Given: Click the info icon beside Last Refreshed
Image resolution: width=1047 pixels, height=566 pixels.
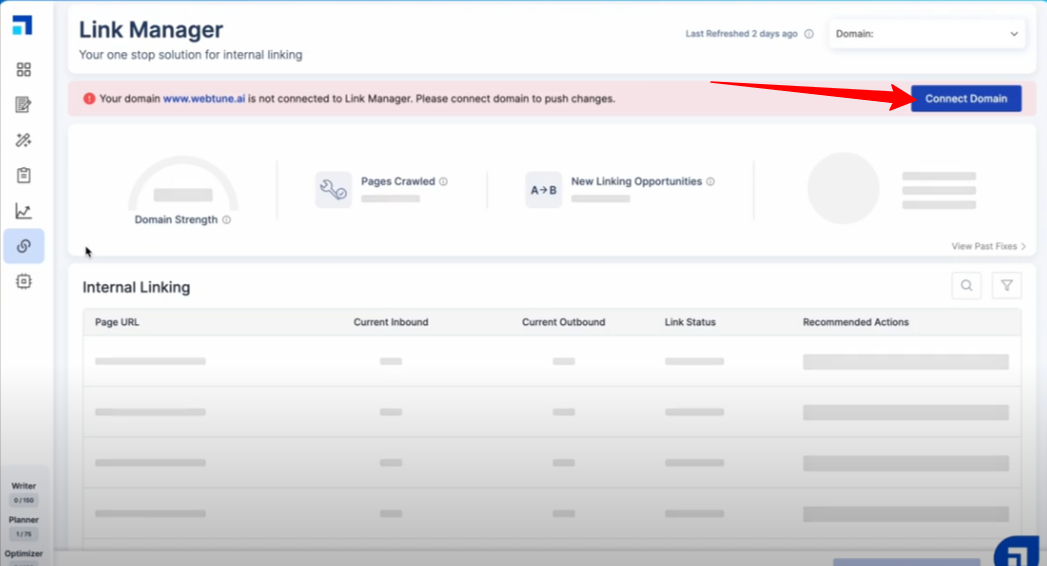Looking at the screenshot, I should 809,34.
